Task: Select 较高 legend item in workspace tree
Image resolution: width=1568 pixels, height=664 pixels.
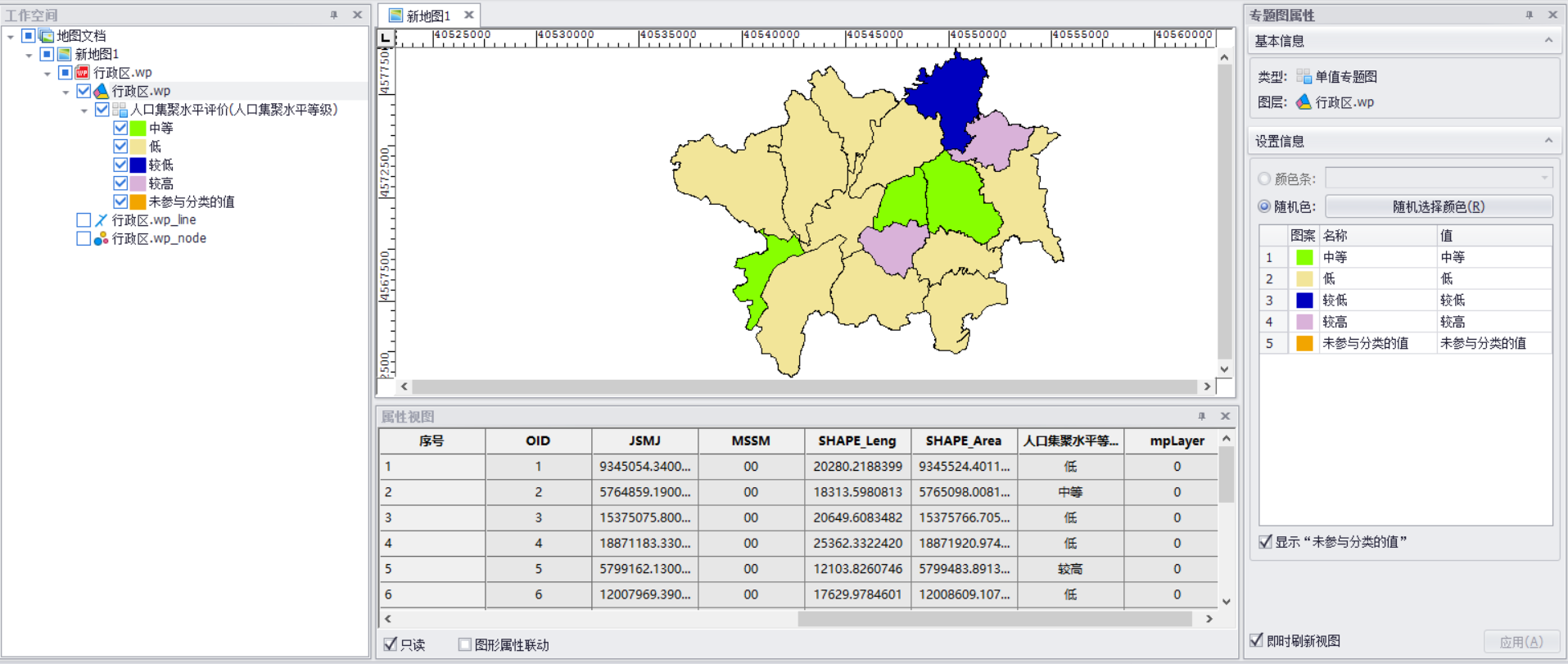Action: coord(161,183)
